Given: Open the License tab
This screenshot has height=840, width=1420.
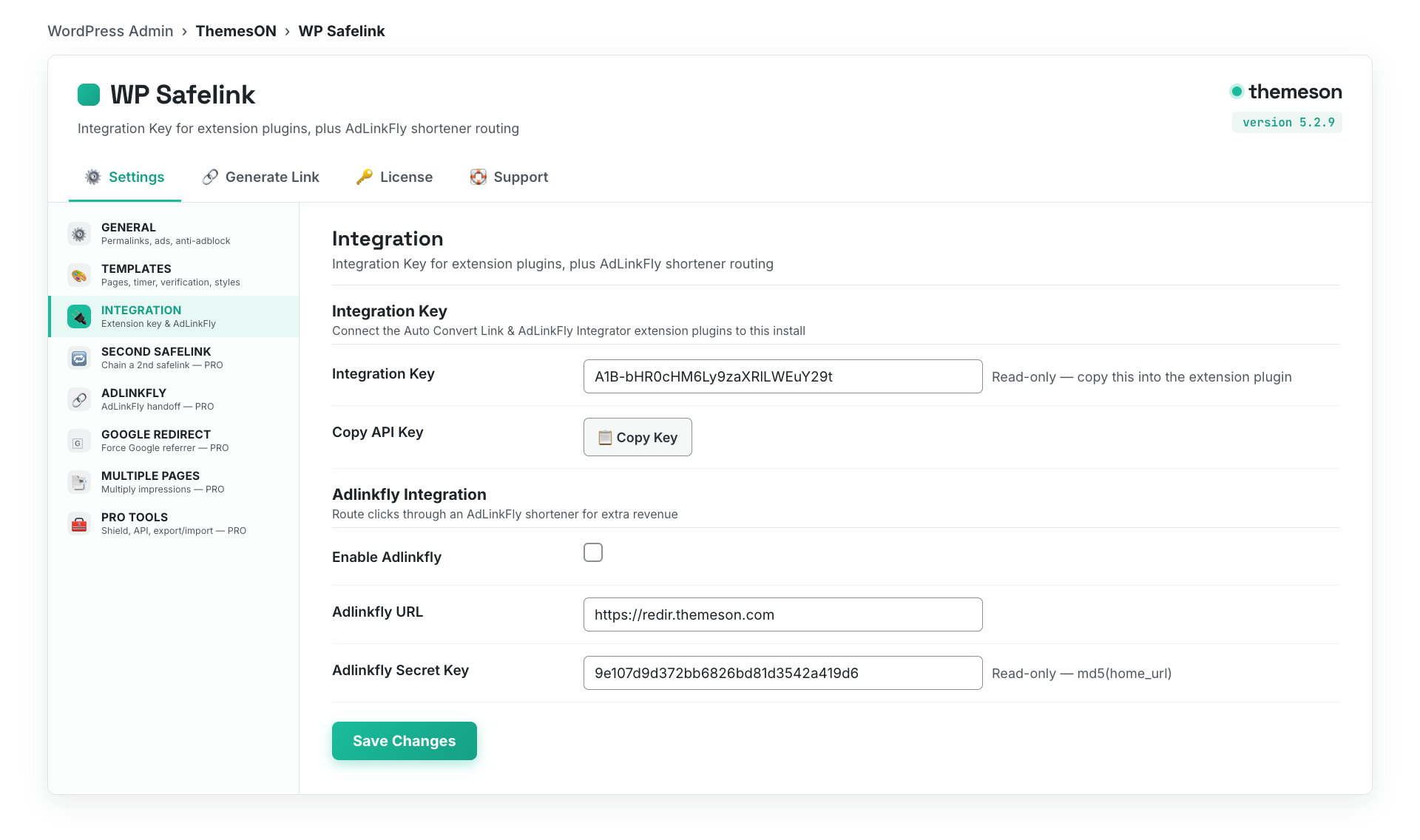Looking at the screenshot, I should pyautogui.click(x=395, y=177).
